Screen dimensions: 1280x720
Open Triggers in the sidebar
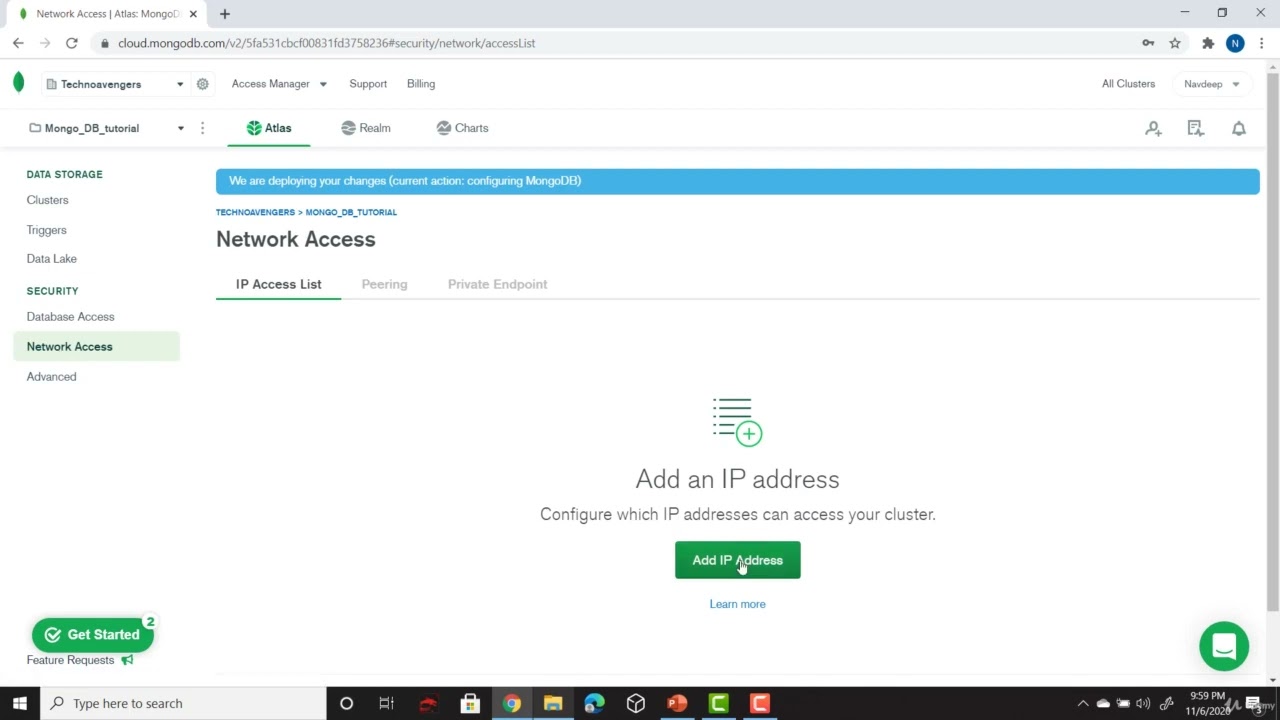[x=46, y=230]
